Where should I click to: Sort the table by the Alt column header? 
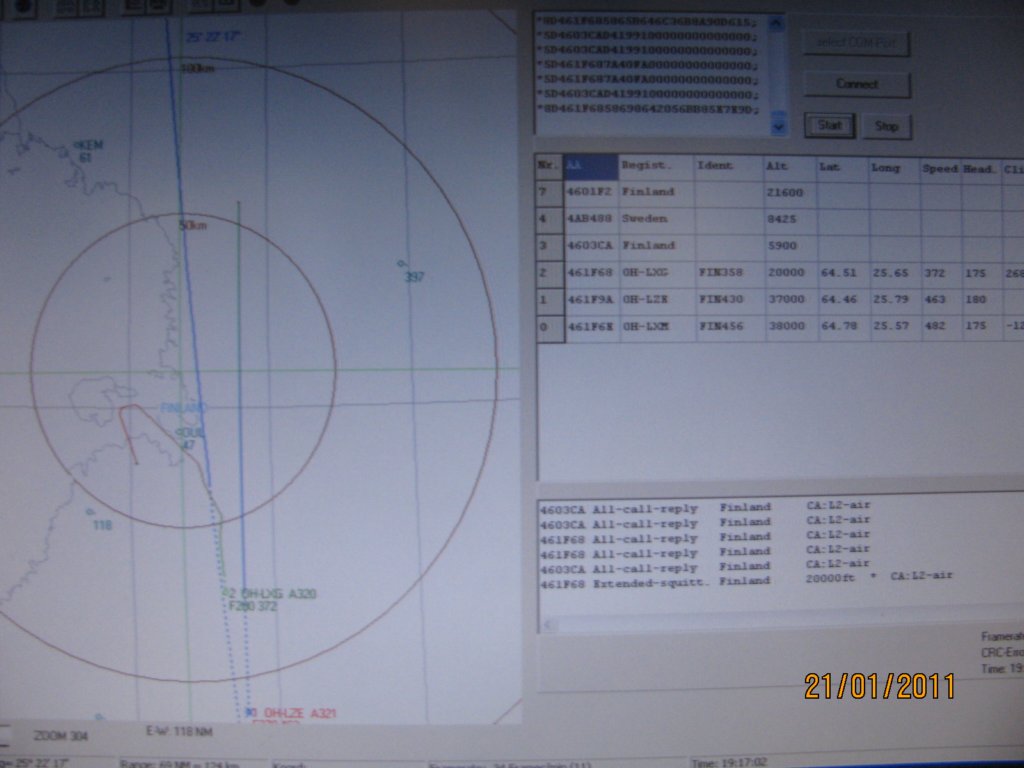click(777, 168)
